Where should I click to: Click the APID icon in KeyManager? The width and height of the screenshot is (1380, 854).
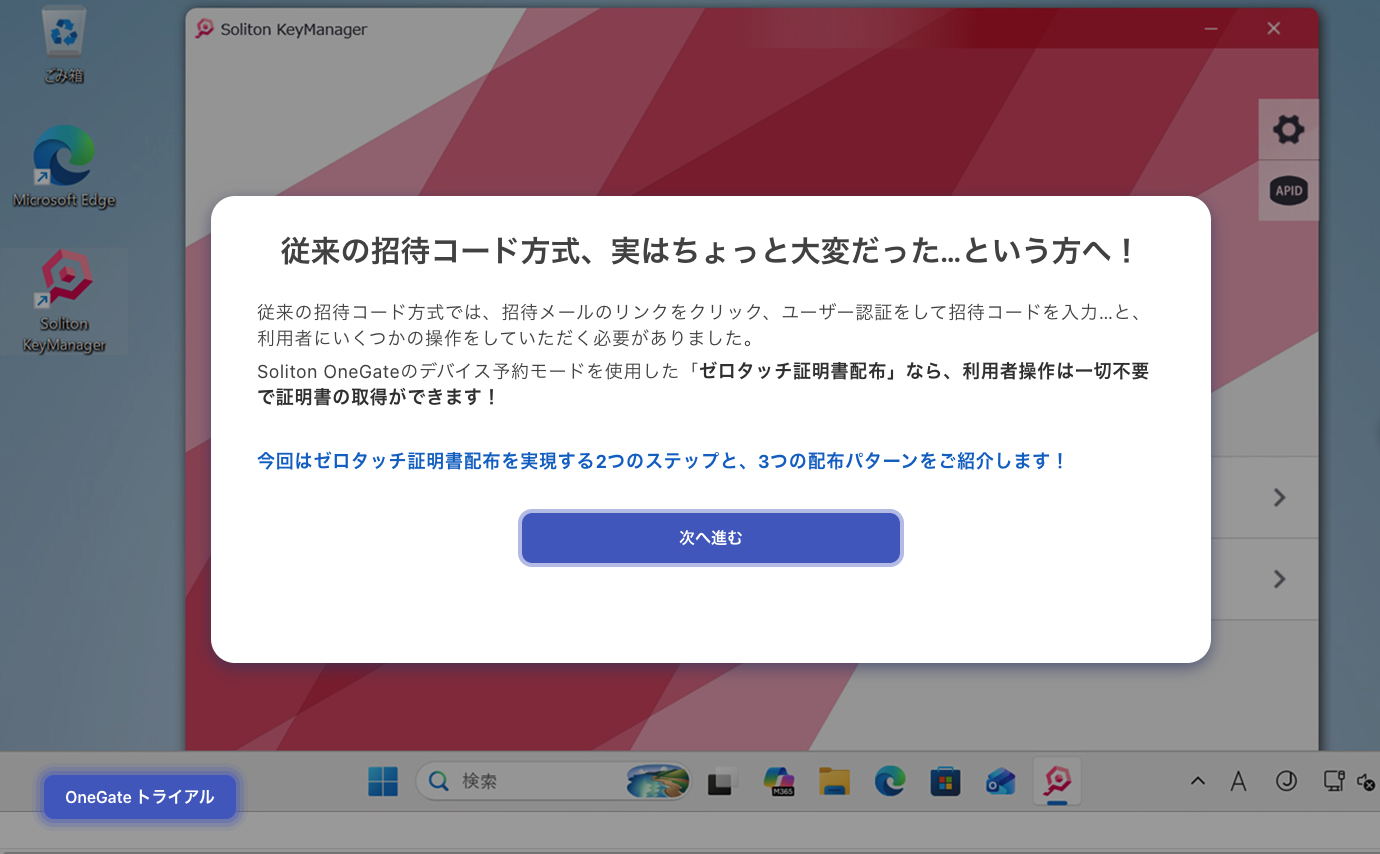click(x=1288, y=190)
